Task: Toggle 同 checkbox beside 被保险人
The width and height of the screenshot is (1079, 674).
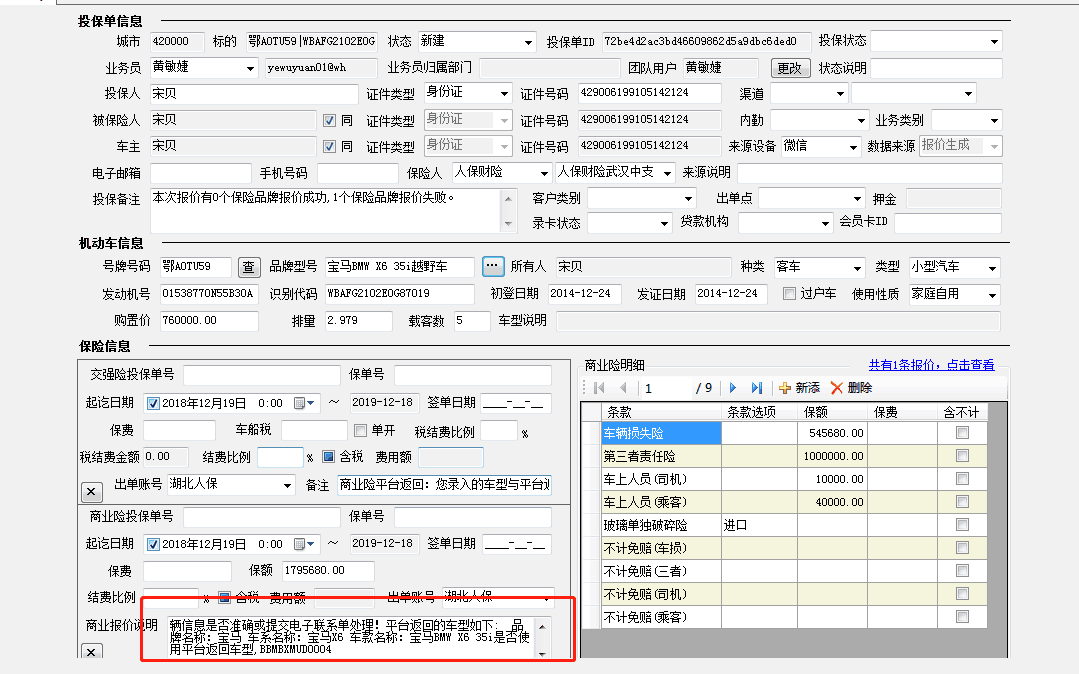Action: pos(329,120)
